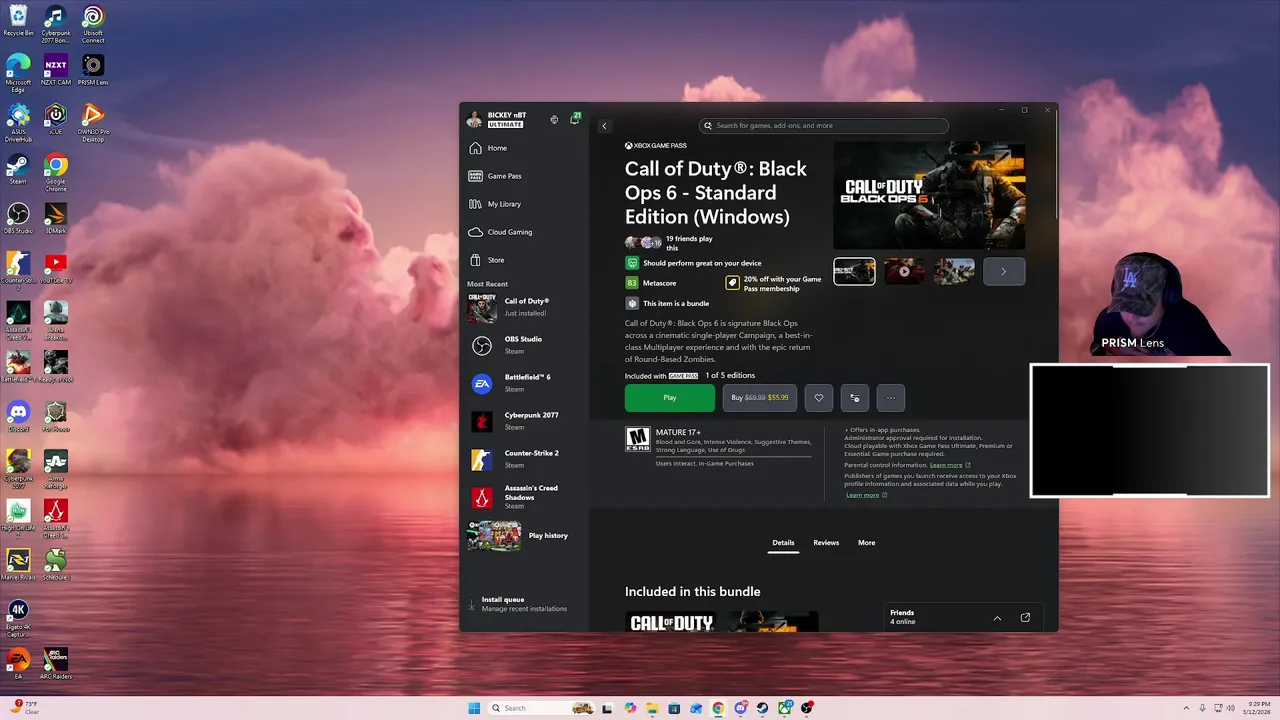Open Ubisoft Connect desktop icon
This screenshot has width=1280, height=720.
(x=93, y=23)
